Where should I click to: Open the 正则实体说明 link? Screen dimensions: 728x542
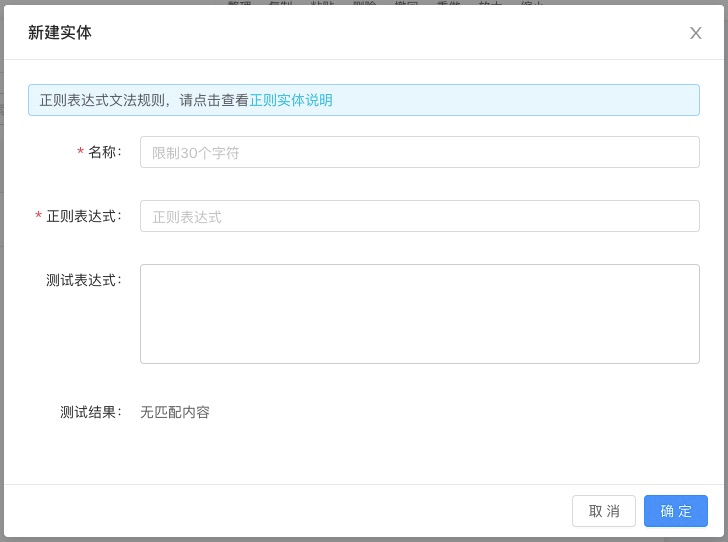[291, 100]
